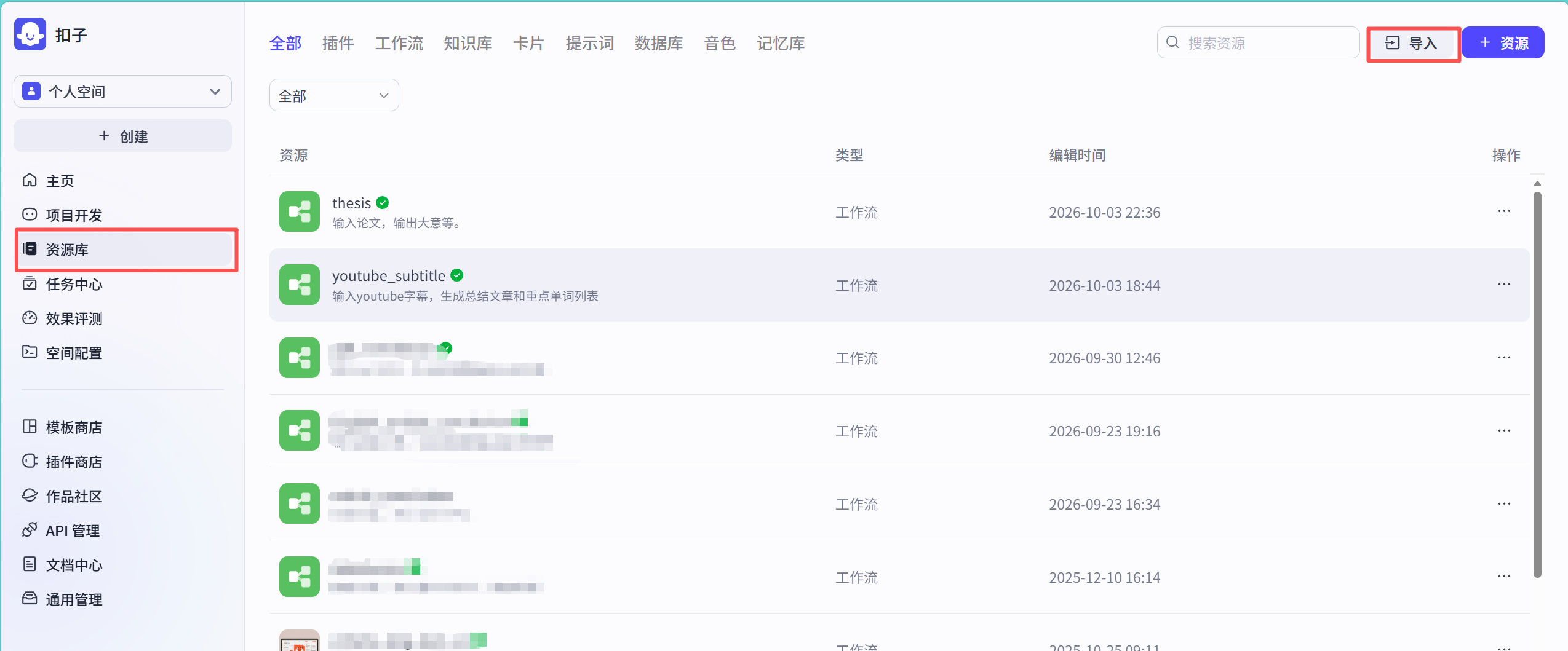1568x651 pixels.
Task: Open actions menu for 2025-12-10 16:14 row
Action: (x=1504, y=577)
